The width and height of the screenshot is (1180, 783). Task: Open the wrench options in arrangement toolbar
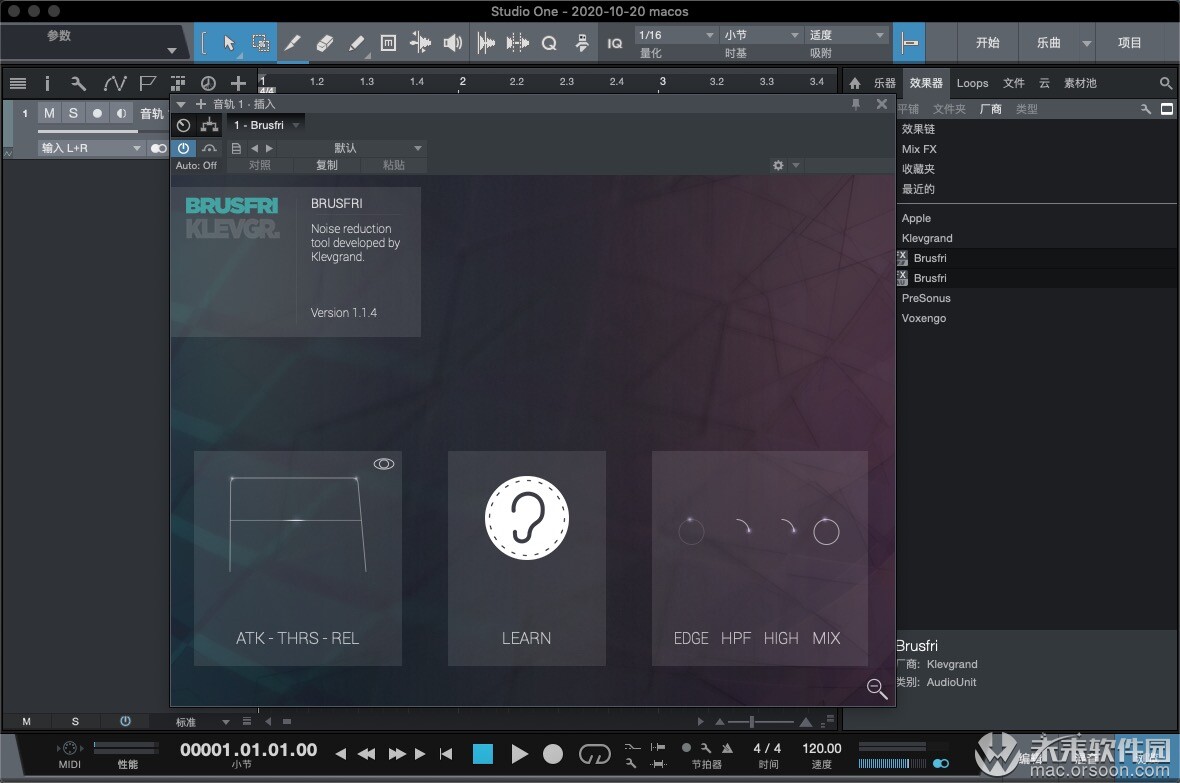point(78,83)
